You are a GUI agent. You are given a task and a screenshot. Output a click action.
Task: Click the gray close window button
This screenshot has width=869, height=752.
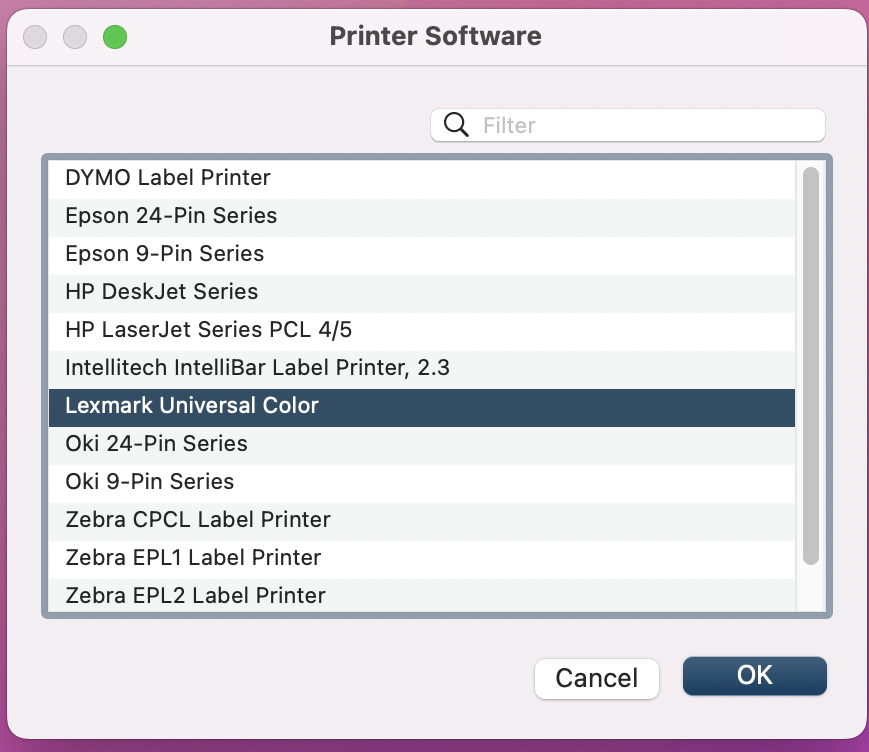click(x=35, y=37)
